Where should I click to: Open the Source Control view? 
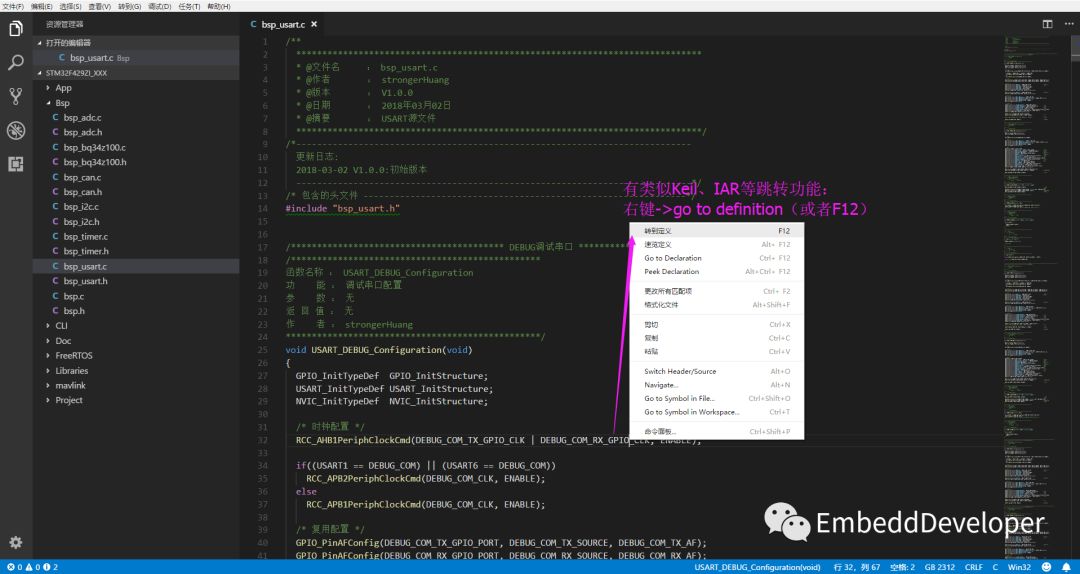(16, 96)
